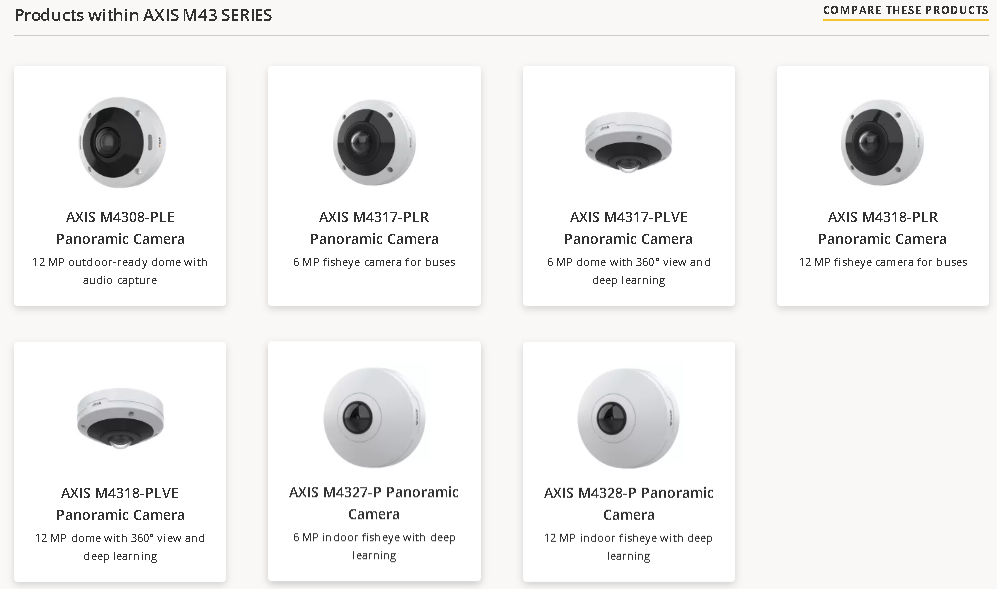997x589 pixels.
Task: Click the '6 MP indoor fisheye' description
Action: [374, 546]
